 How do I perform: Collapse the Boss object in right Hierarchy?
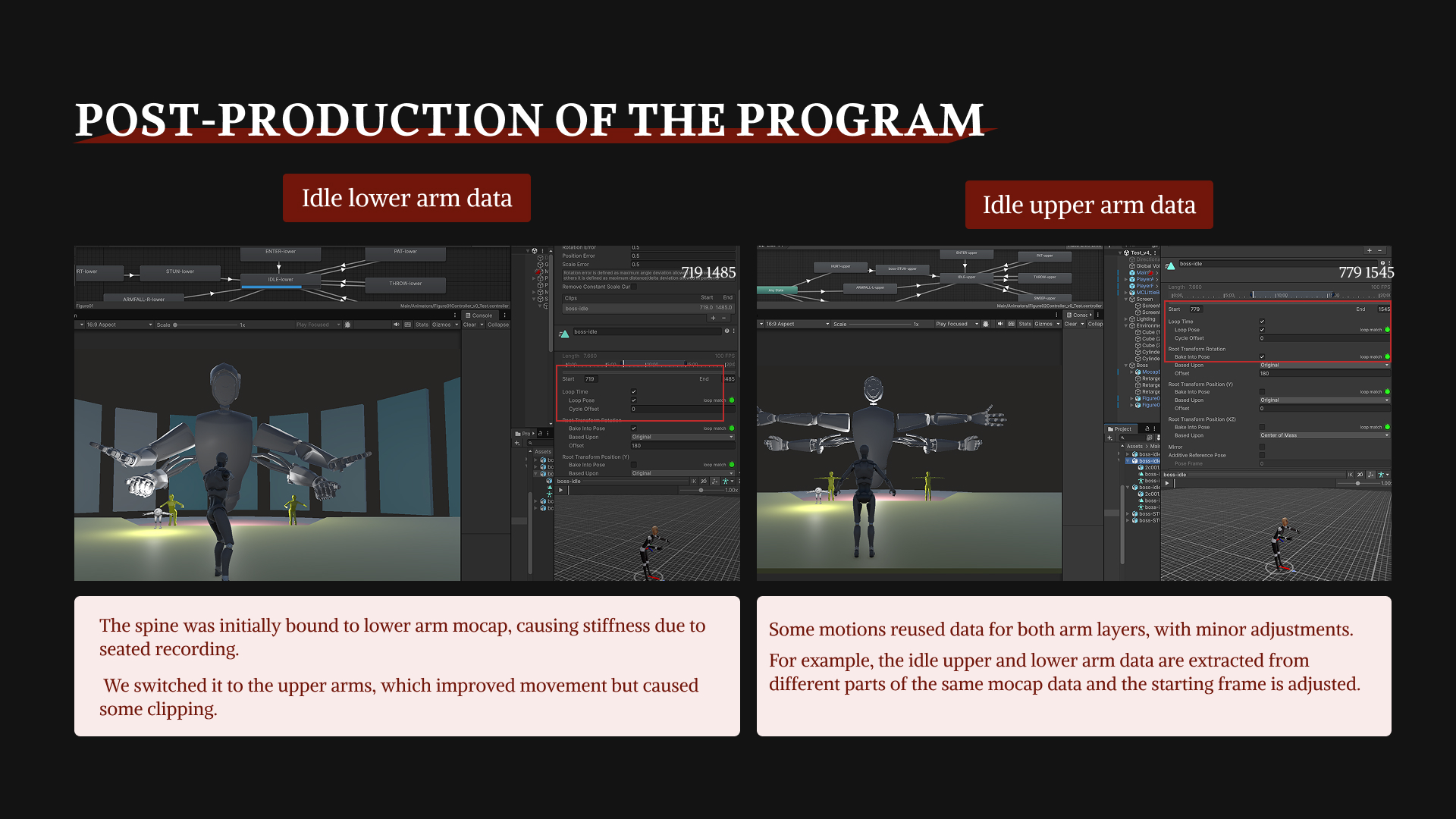click(1126, 366)
